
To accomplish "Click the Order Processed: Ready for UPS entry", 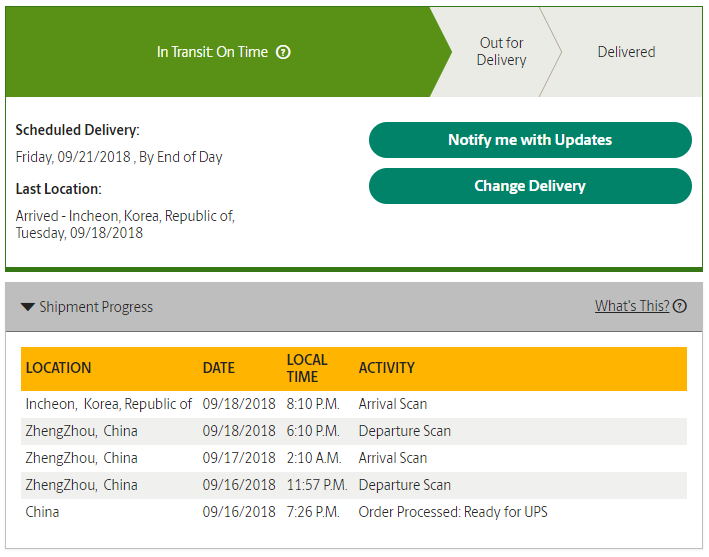I will pyautogui.click(x=452, y=512).
